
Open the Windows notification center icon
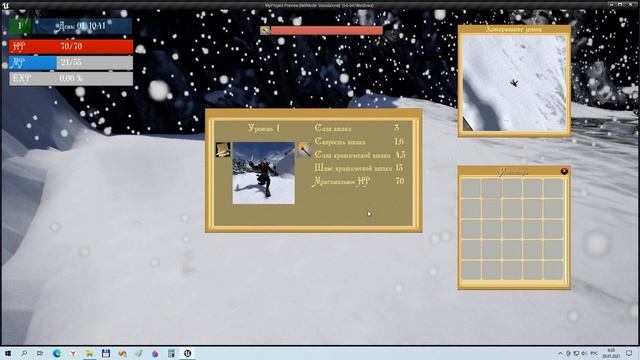629,353
